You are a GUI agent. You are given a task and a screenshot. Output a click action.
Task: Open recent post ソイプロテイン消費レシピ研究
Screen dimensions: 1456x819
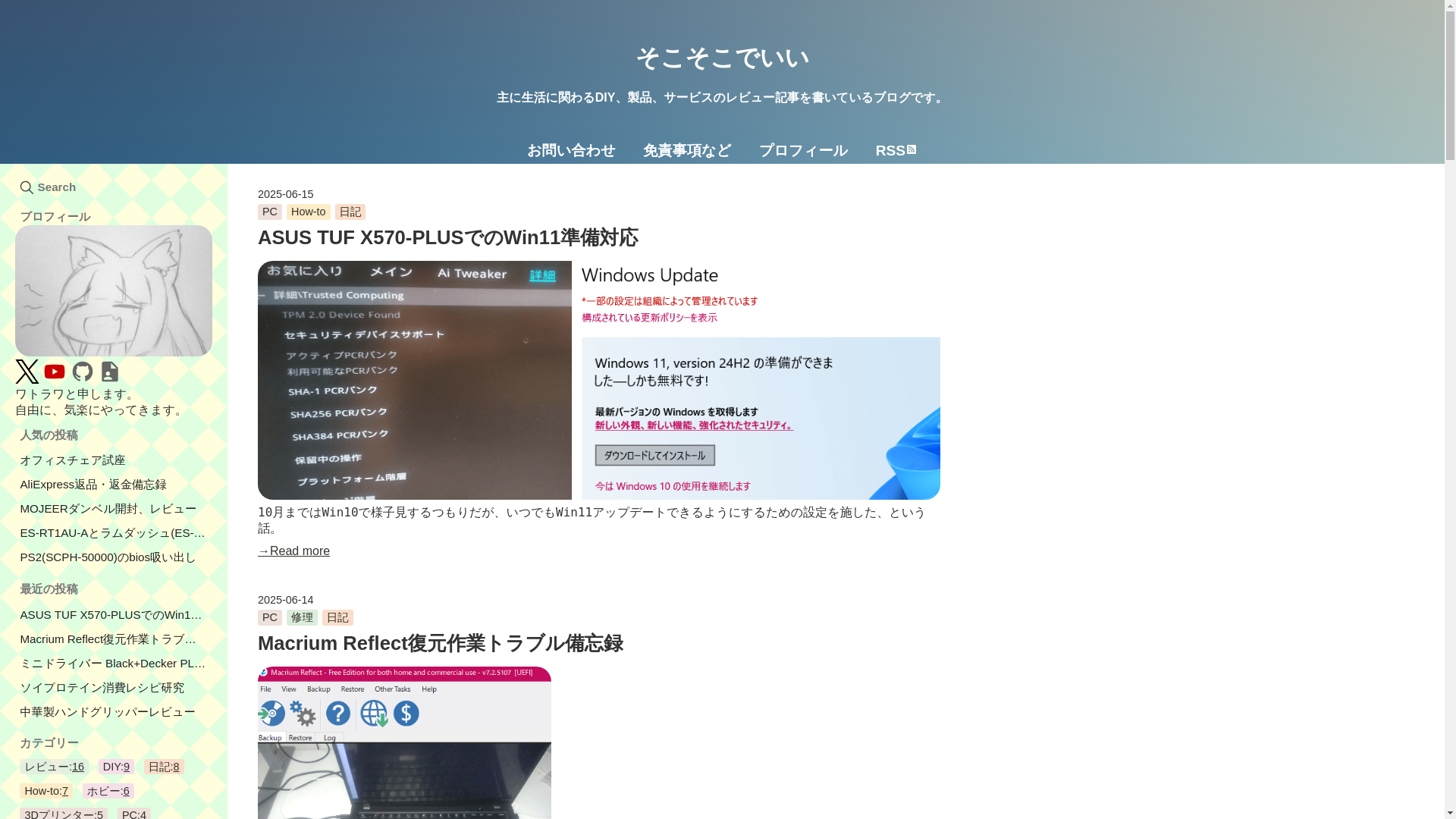[102, 688]
